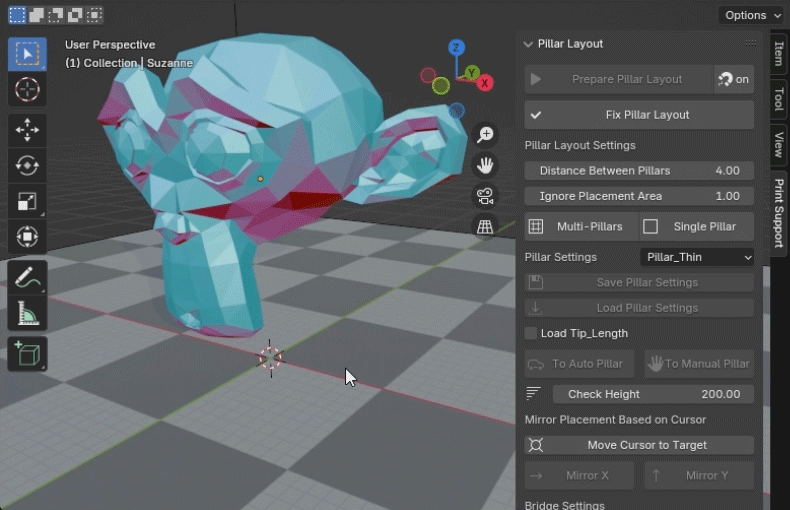Open the View sidebar tab
Viewport: 790px width, 510px height.
(779, 145)
